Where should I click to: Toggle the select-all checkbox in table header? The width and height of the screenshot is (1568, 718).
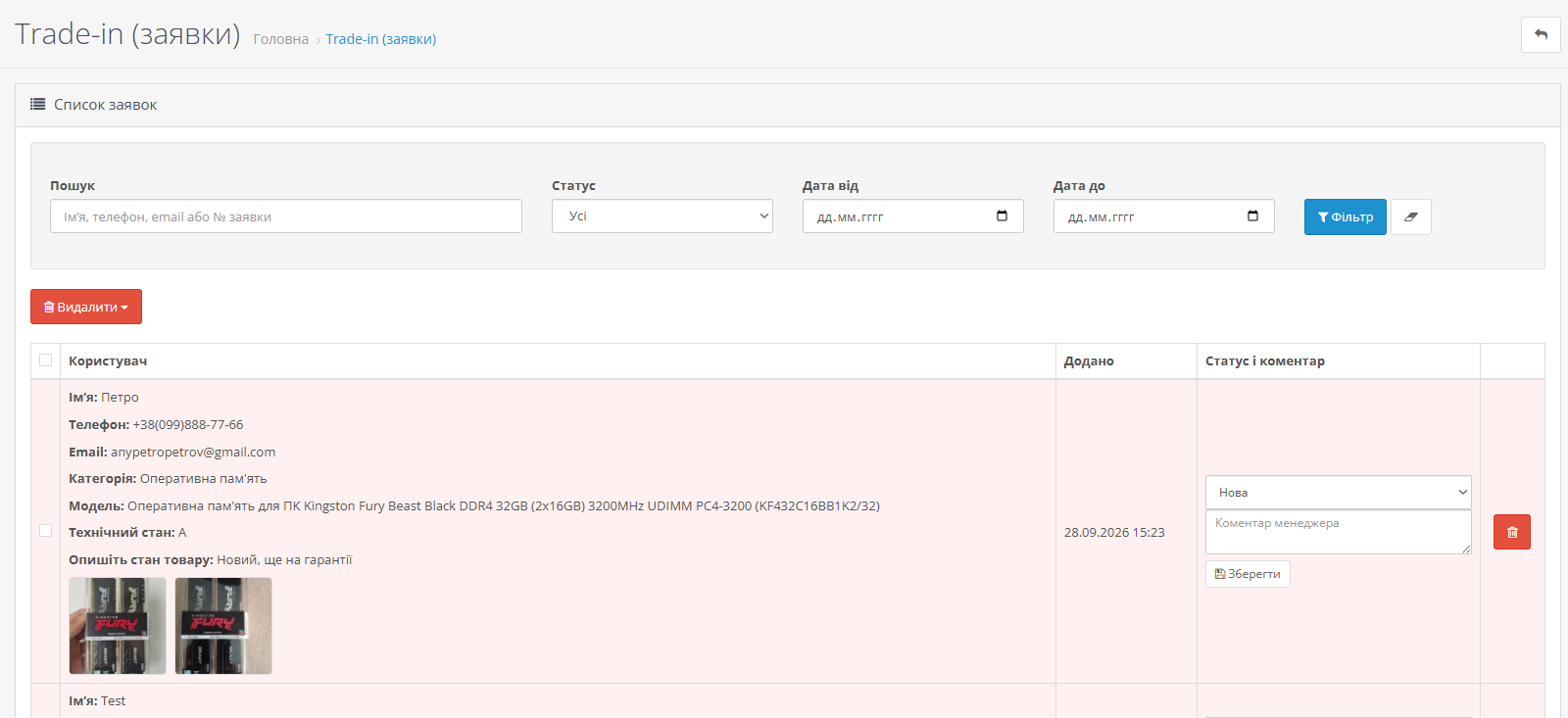[45, 359]
